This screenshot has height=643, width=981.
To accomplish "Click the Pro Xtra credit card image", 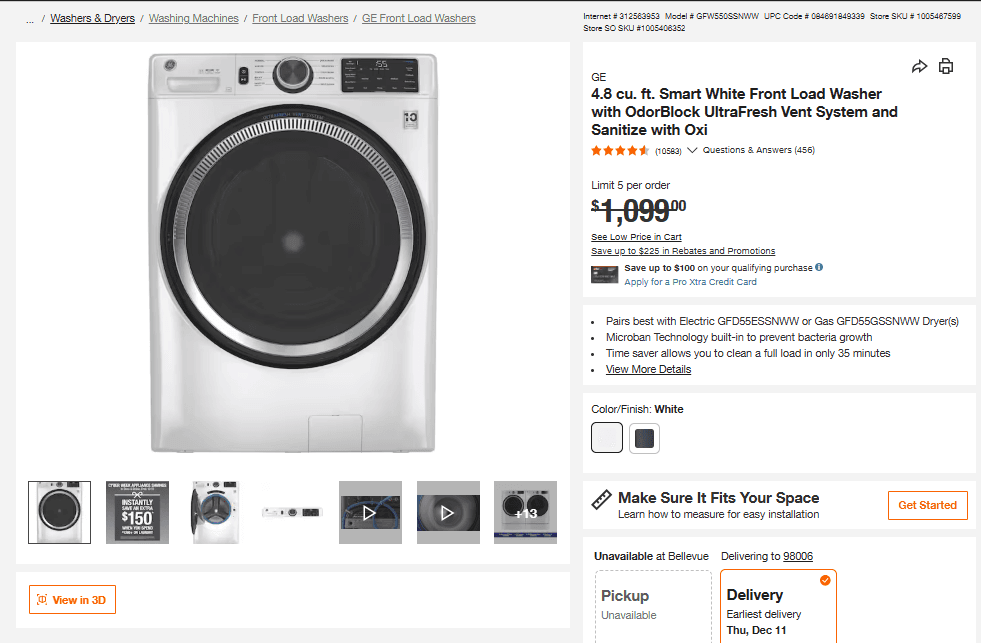I will click(604, 273).
